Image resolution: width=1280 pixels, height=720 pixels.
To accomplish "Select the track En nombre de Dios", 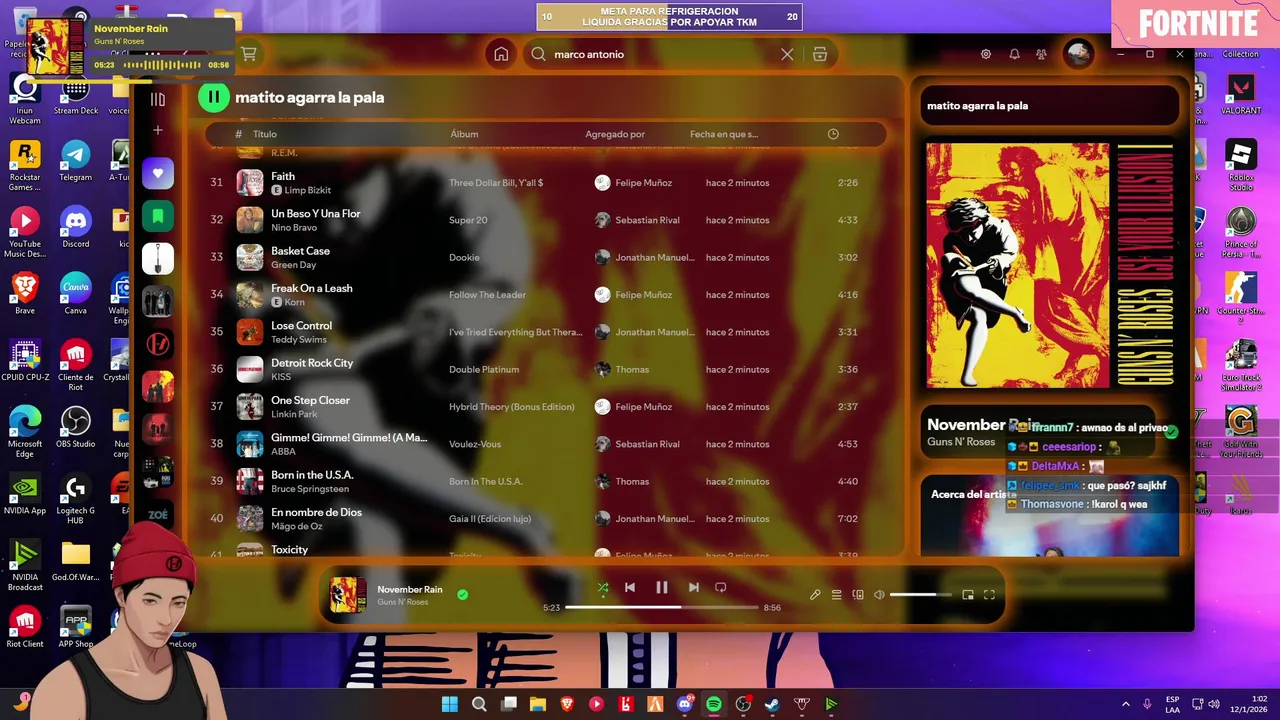I will click(x=316, y=512).
